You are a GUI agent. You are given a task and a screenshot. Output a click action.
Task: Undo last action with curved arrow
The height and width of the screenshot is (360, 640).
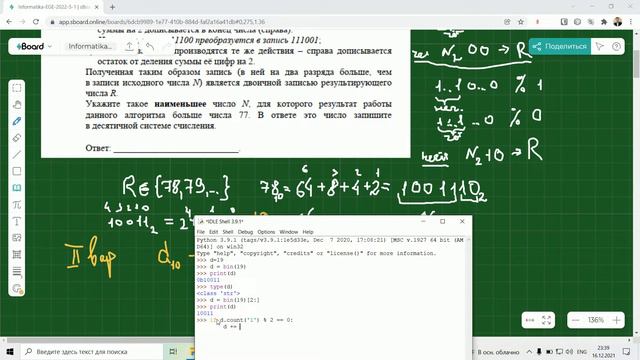coord(150,47)
